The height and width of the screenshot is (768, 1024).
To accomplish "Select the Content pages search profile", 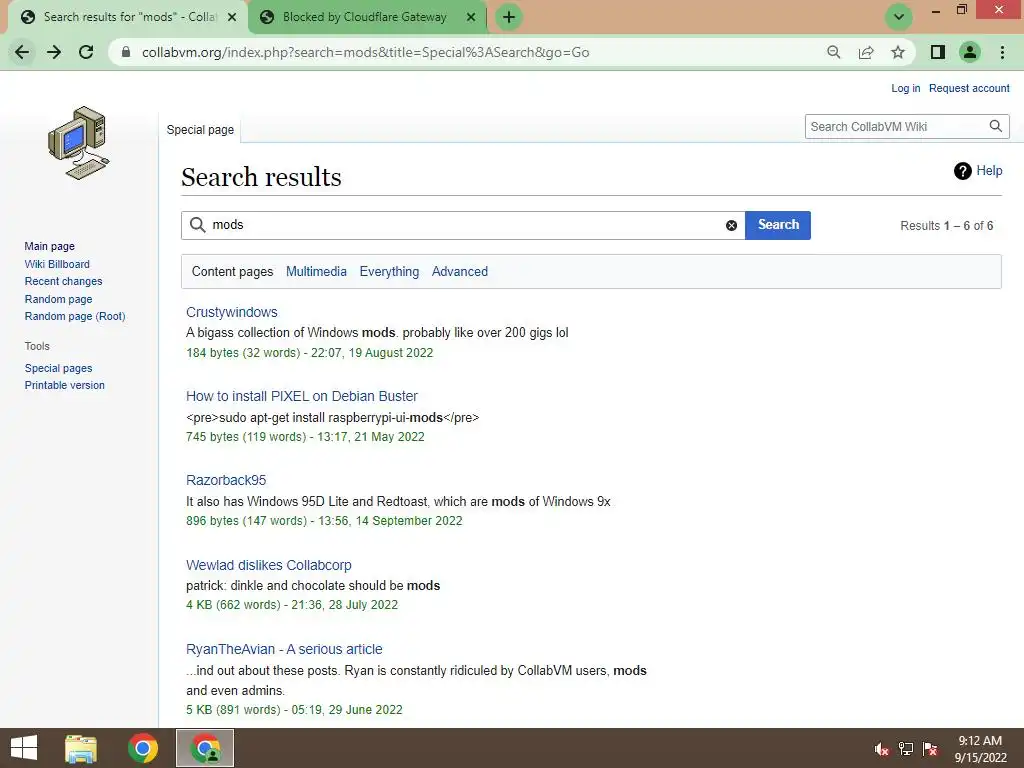I will tap(232, 272).
